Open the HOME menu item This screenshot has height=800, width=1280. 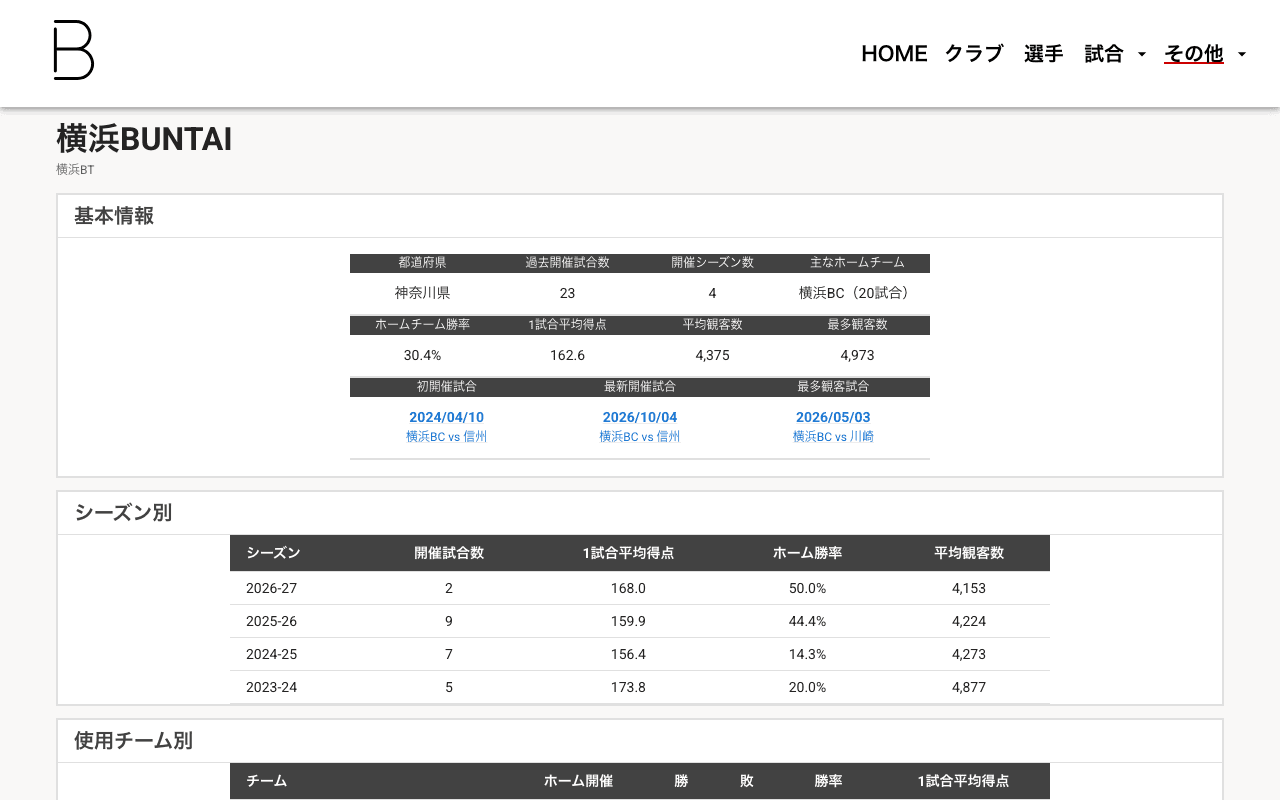(x=894, y=54)
